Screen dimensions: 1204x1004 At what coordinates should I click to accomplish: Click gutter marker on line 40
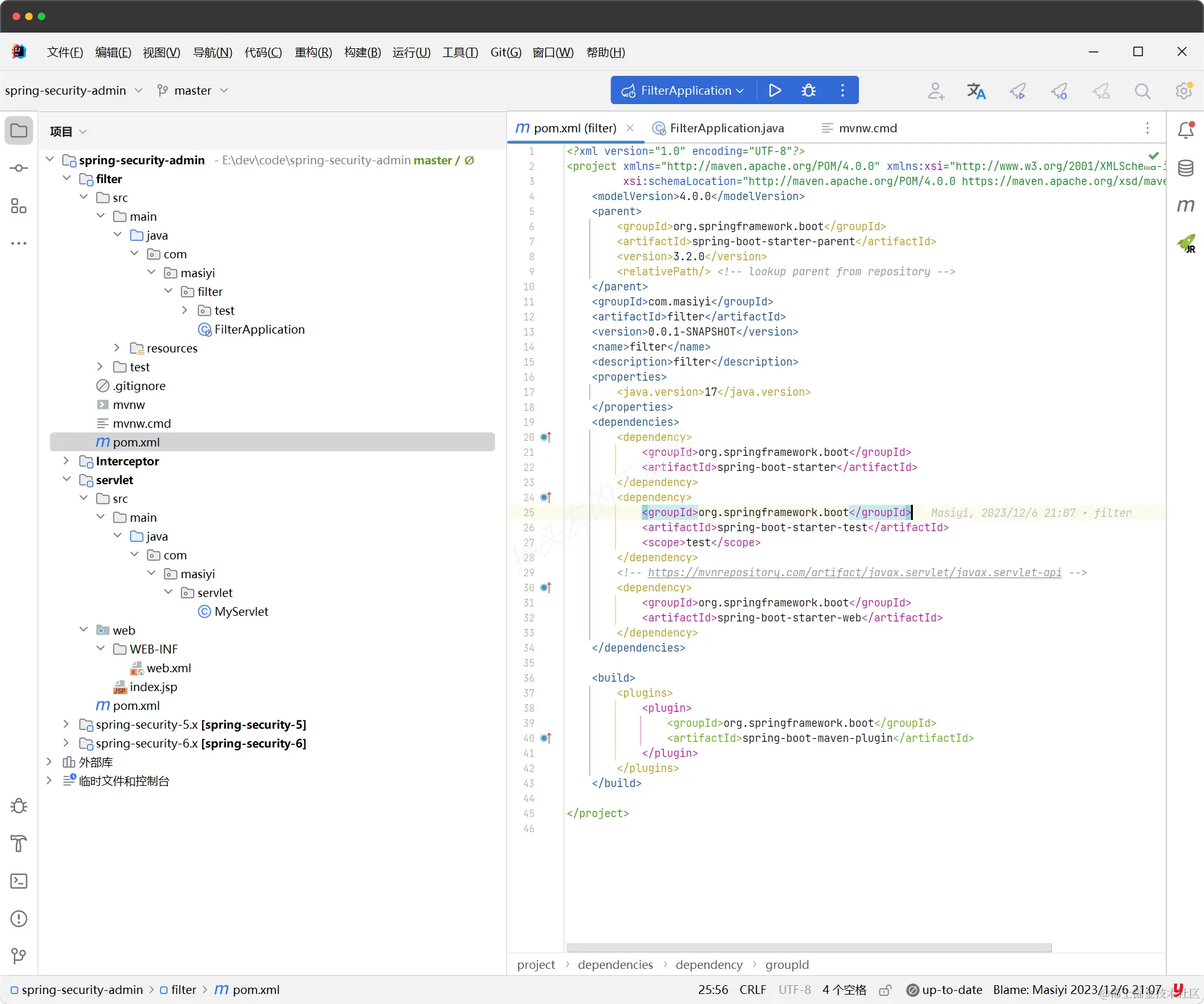click(x=546, y=738)
